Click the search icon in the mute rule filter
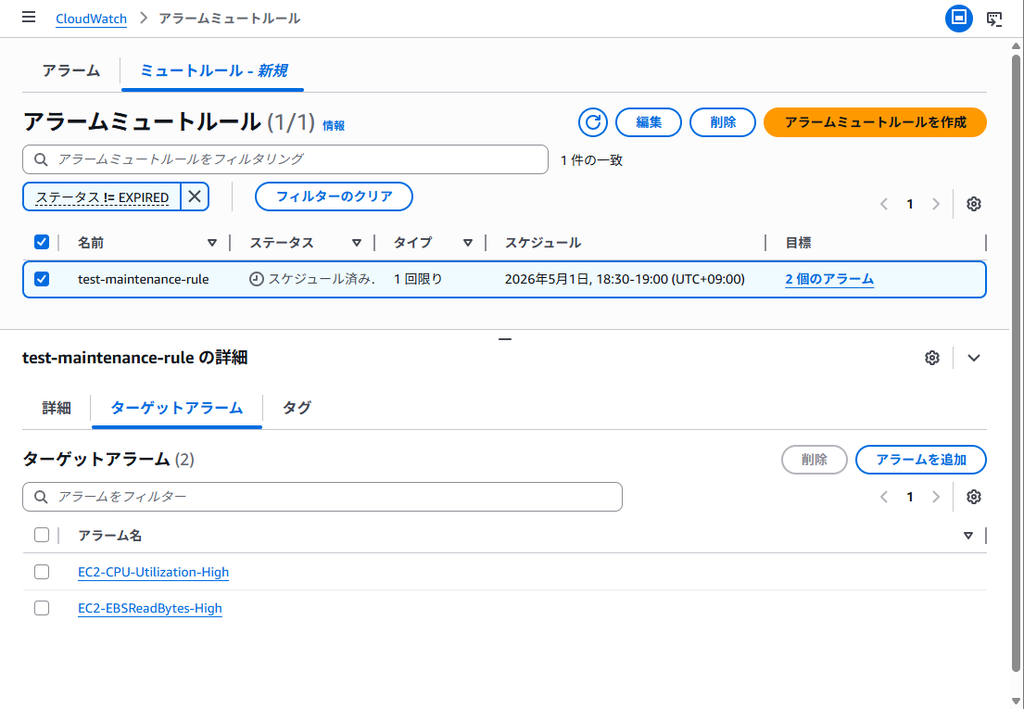Screen dimensions: 1024x709 coord(40,159)
